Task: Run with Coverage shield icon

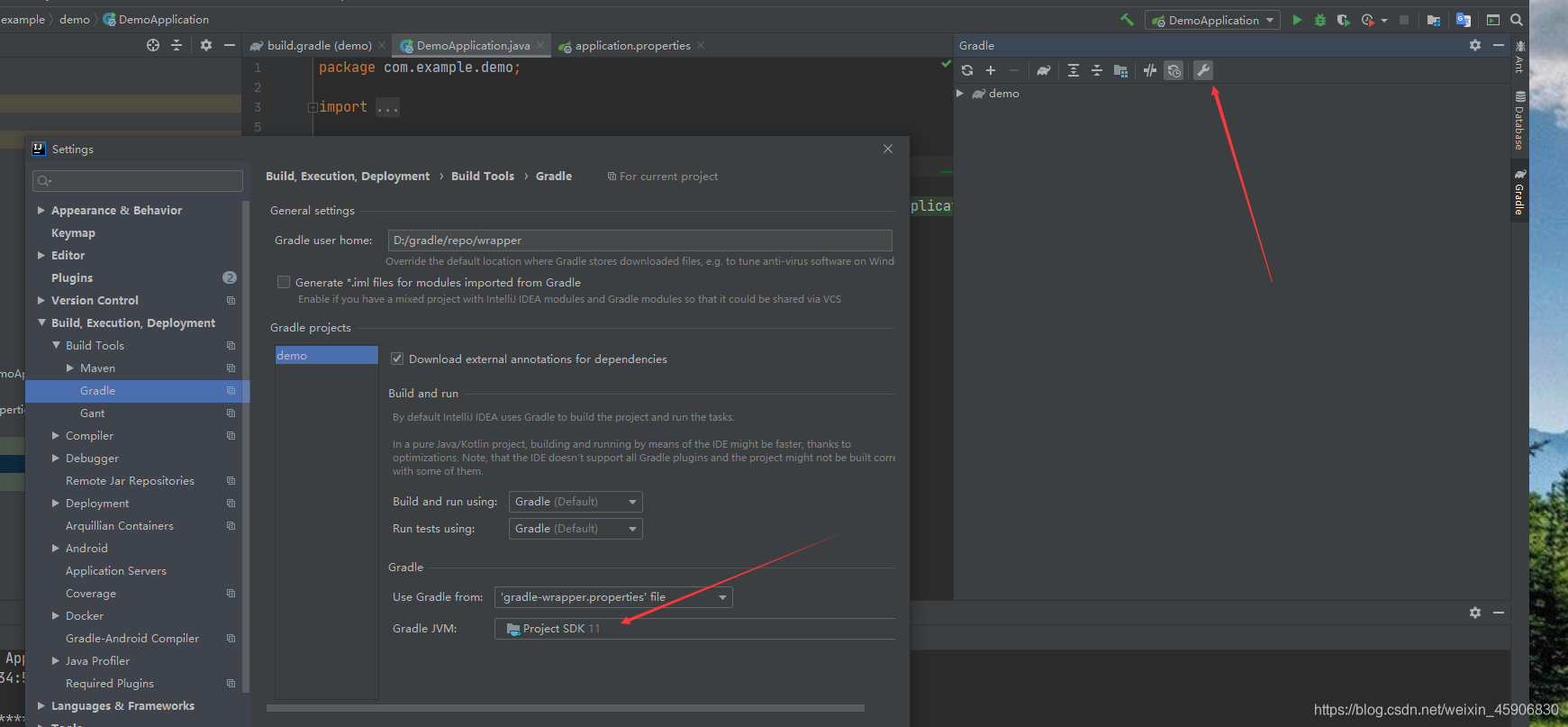Action: pos(1343,20)
